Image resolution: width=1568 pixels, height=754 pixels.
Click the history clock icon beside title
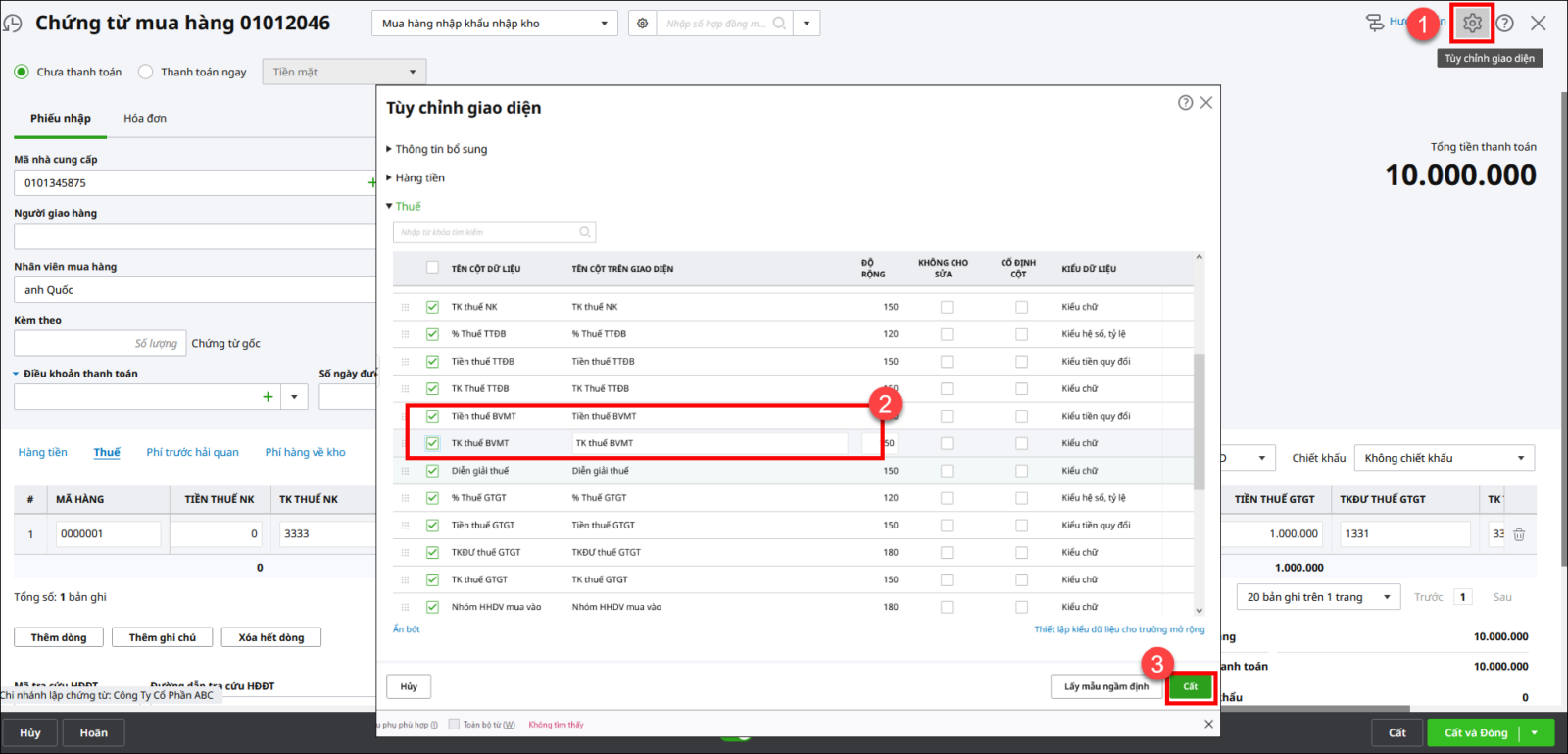click(13, 24)
